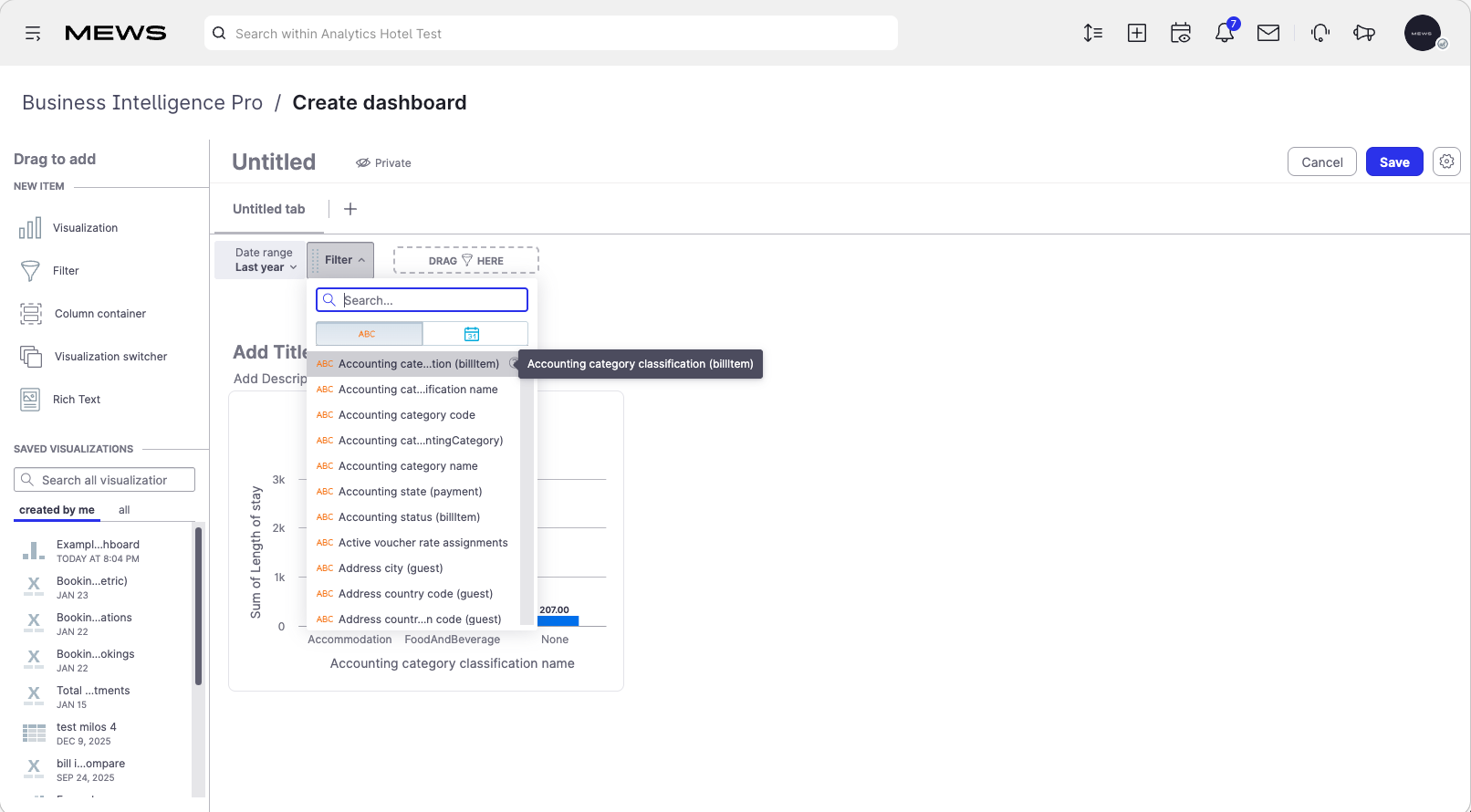Select saved visualization bill i...ompare
Viewport: 1471px width, 812px height.
pyautogui.click(x=90, y=769)
